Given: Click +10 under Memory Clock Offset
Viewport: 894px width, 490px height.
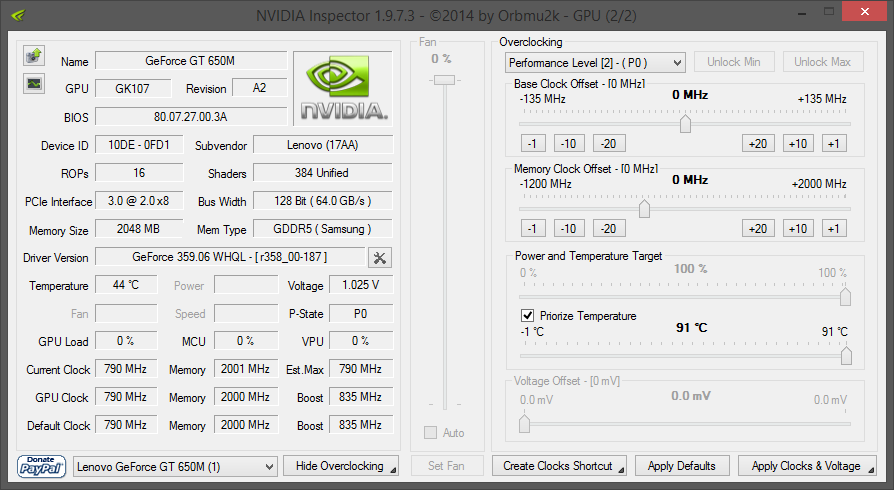Looking at the screenshot, I should pyautogui.click(x=798, y=229).
